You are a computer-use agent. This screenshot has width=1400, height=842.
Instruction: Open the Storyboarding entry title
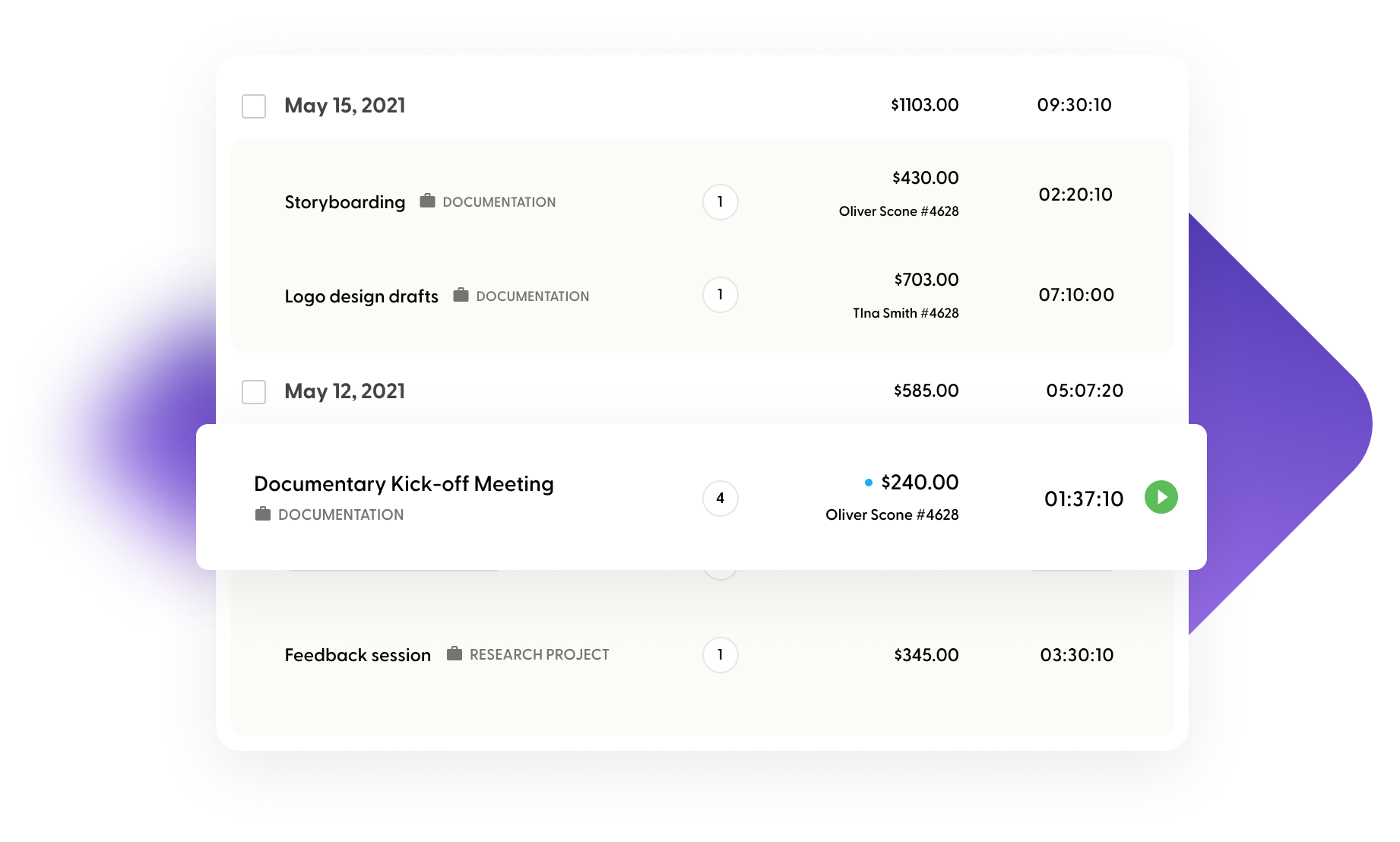click(x=344, y=202)
